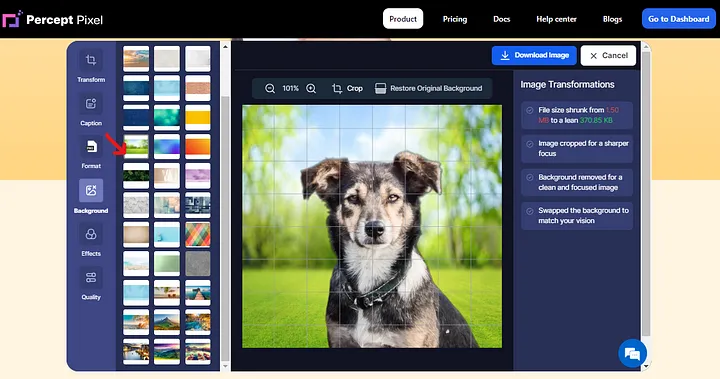Choose the beige background with white strokes
This screenshot has width=720, height=379.
pyautogui.click(x=167, y=175)
